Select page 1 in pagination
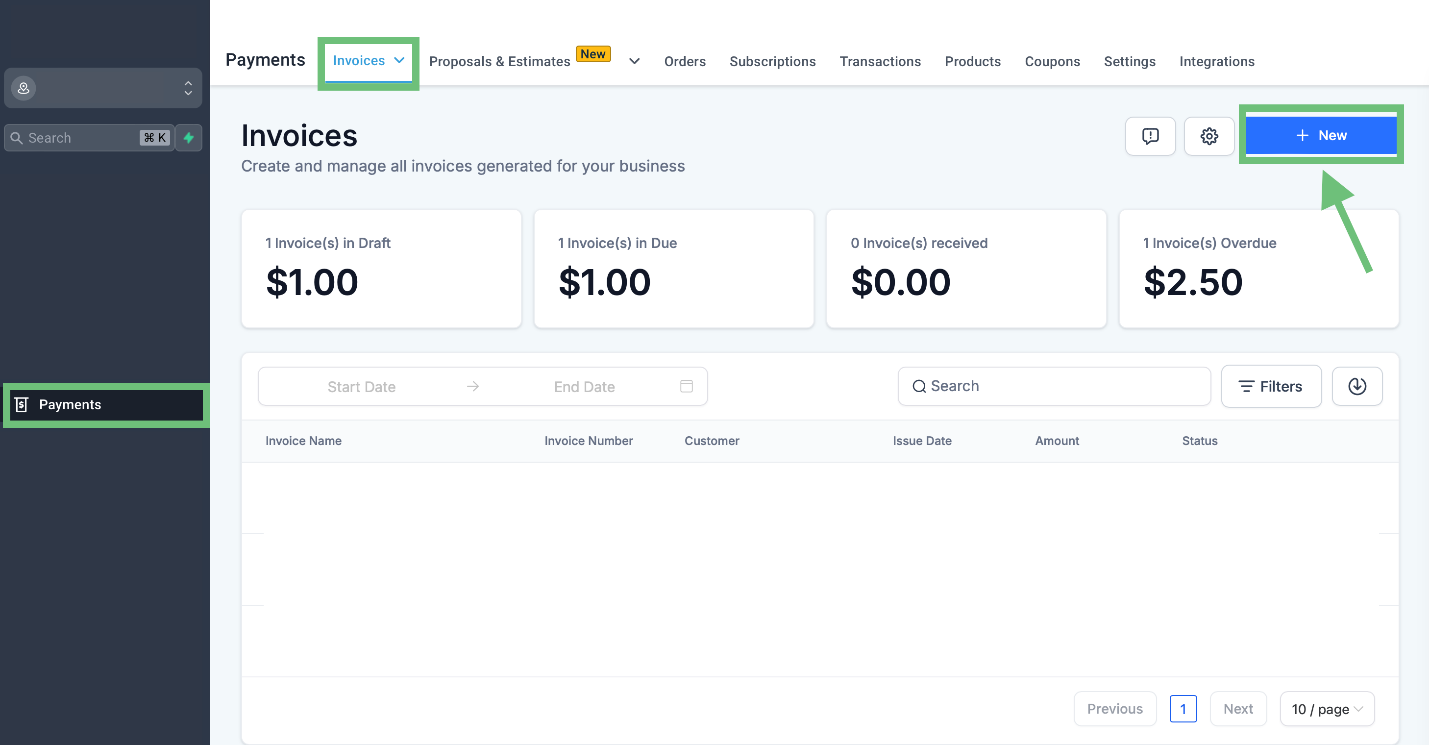 click(1183, 709)
